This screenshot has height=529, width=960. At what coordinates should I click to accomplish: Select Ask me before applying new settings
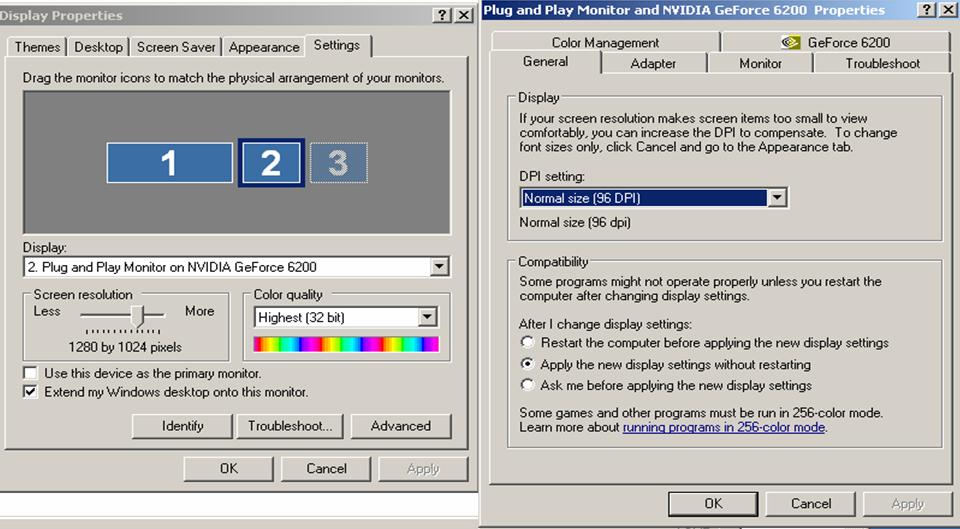pos(527,385)
